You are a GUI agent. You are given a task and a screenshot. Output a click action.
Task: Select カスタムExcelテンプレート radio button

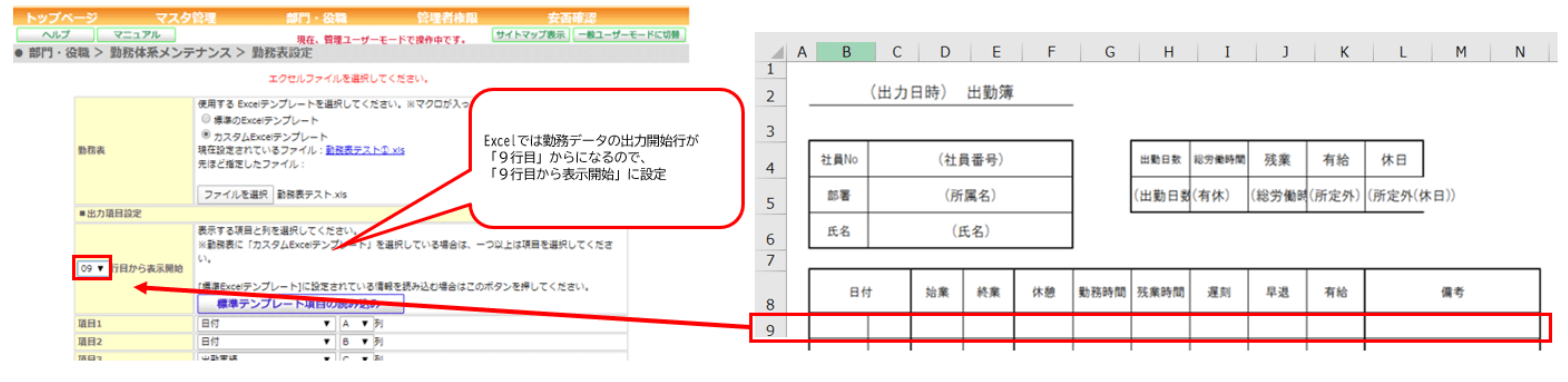pos(205,134)
